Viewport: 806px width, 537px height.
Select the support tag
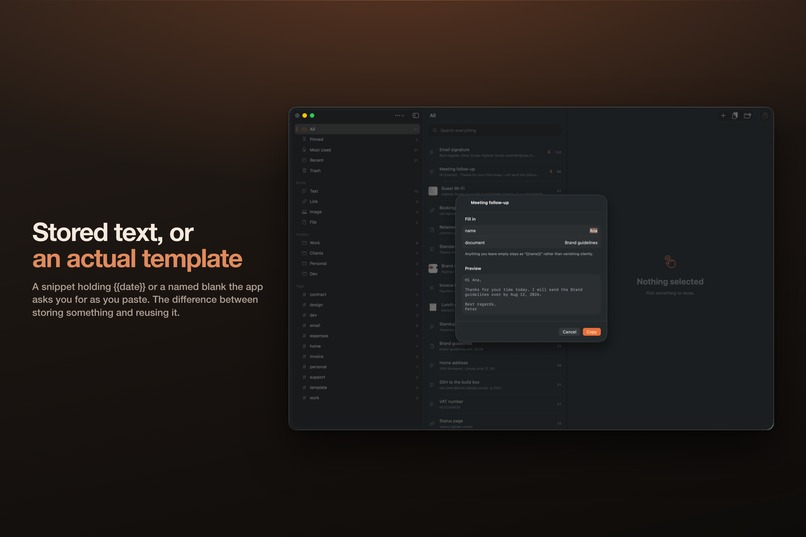[x=357, y=377]
